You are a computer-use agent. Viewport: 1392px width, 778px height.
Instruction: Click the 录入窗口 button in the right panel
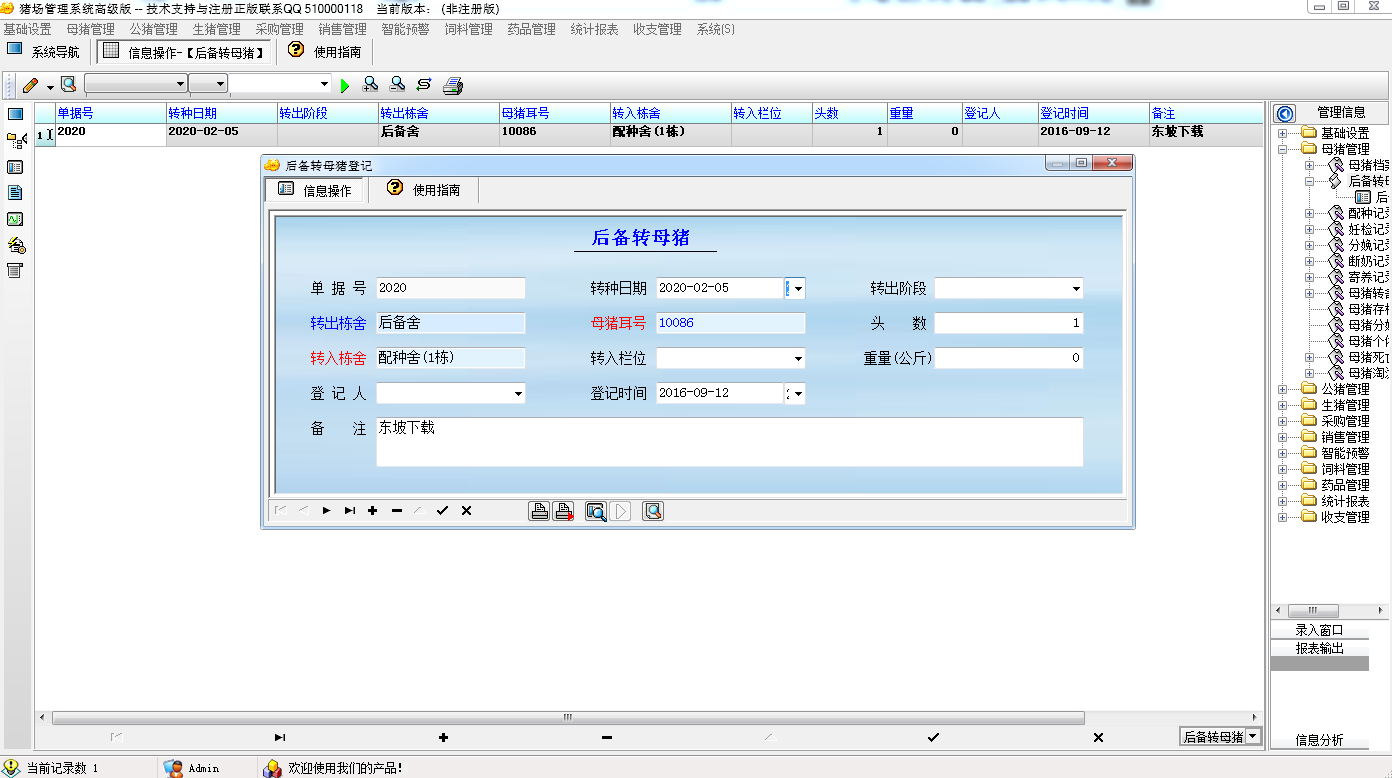click(x=1319, y=630)
